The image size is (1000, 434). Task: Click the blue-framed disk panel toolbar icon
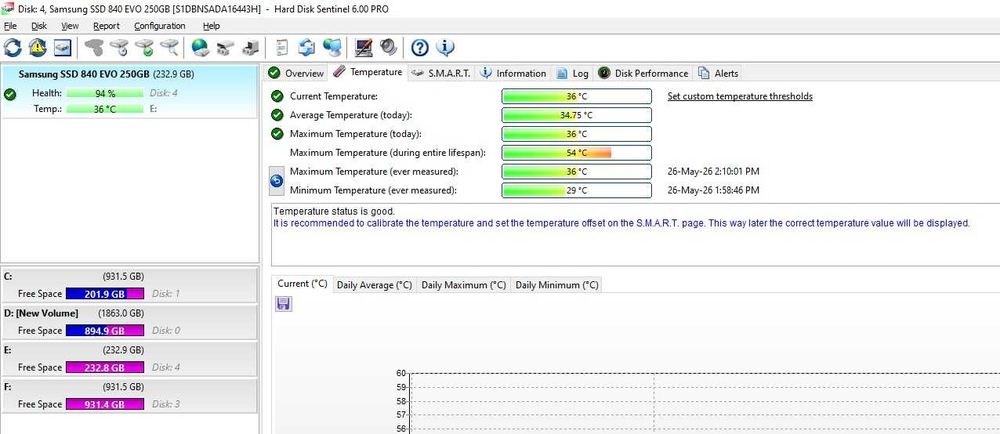[62, 47]
